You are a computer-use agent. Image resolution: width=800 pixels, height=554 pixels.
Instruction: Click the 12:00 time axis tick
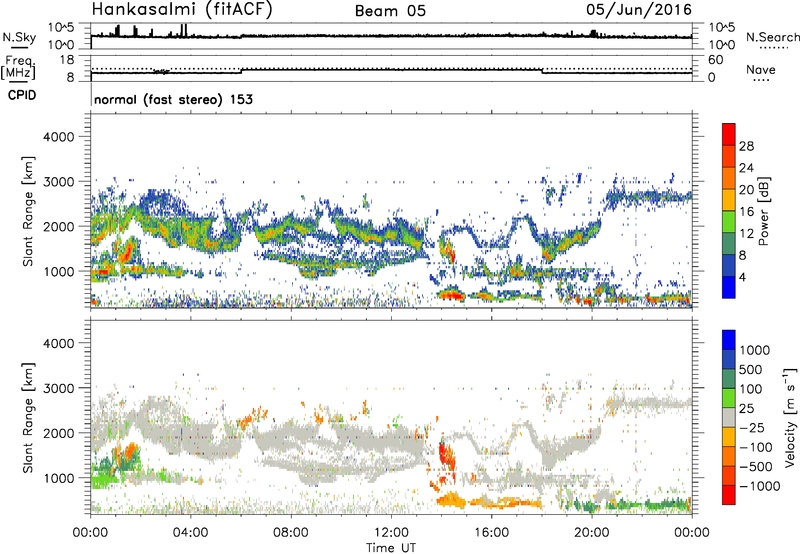(391, 533)
